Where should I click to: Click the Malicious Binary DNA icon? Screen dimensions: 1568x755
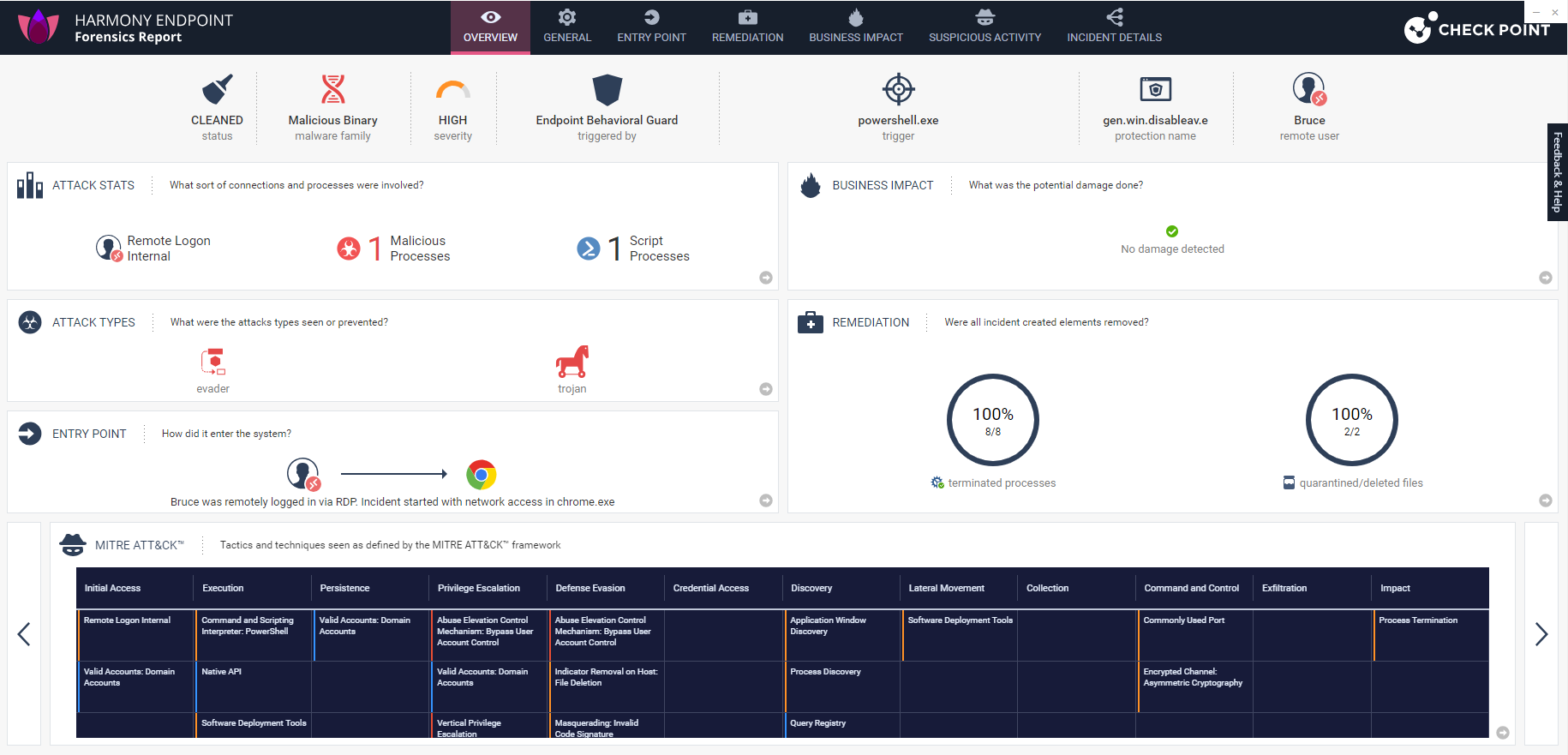click(332, 89)
